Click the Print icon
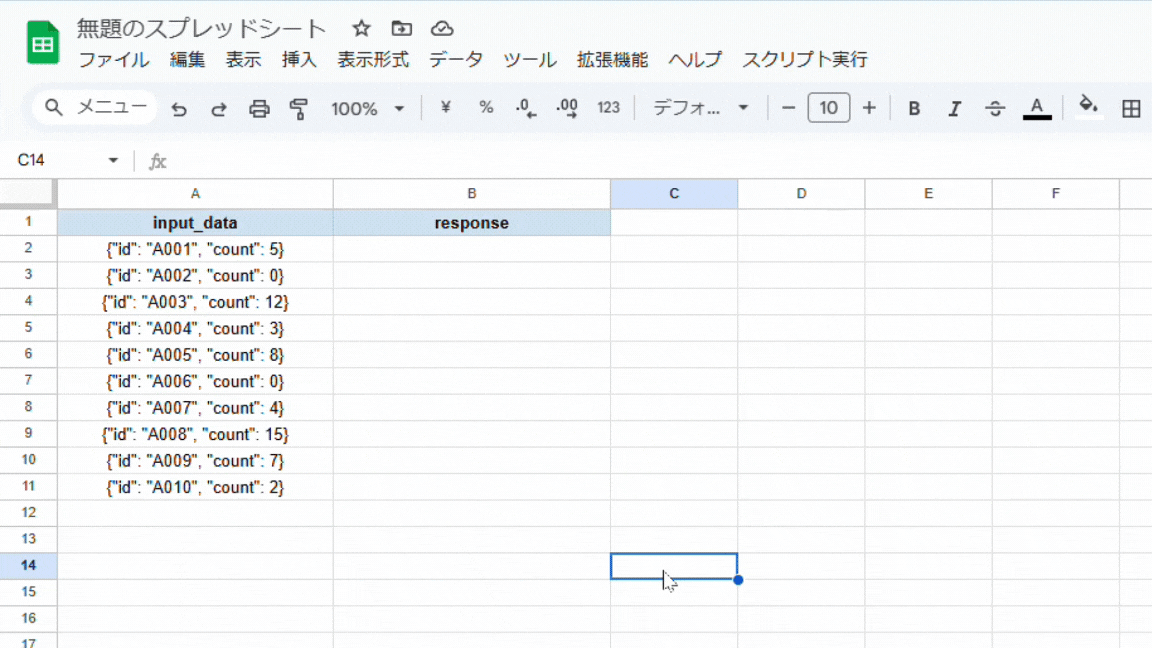Image resolution: width=1152 pixels, height=648 pixels. click(260, 107)
